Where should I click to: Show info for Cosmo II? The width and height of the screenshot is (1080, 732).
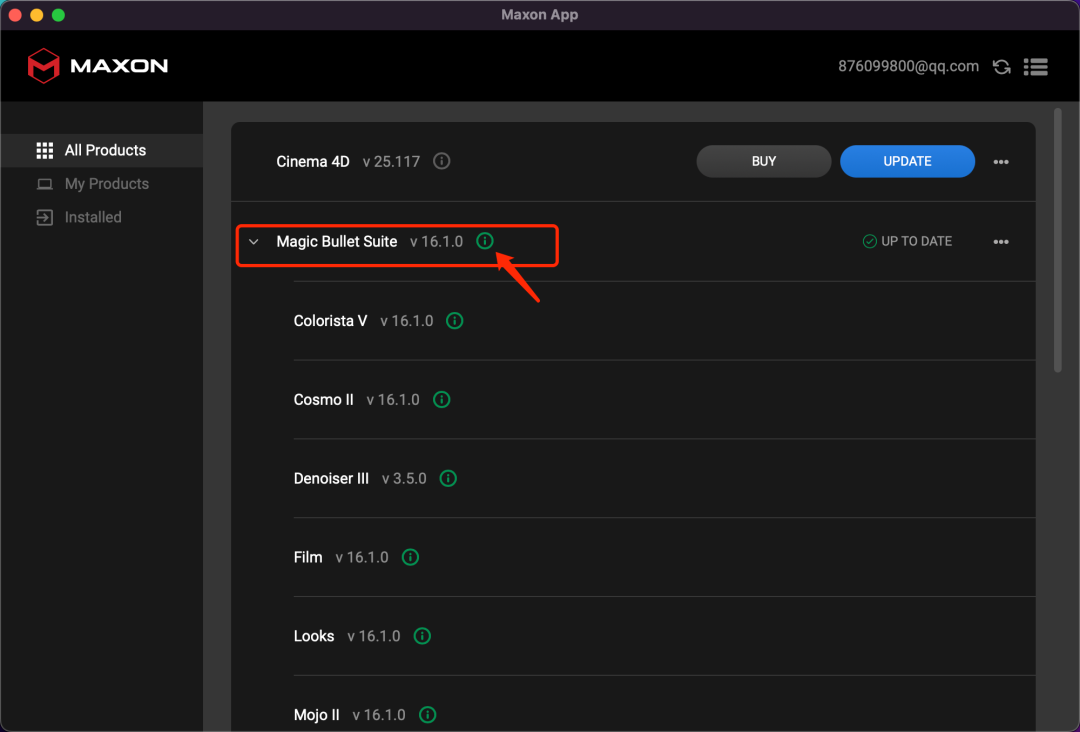441,400
